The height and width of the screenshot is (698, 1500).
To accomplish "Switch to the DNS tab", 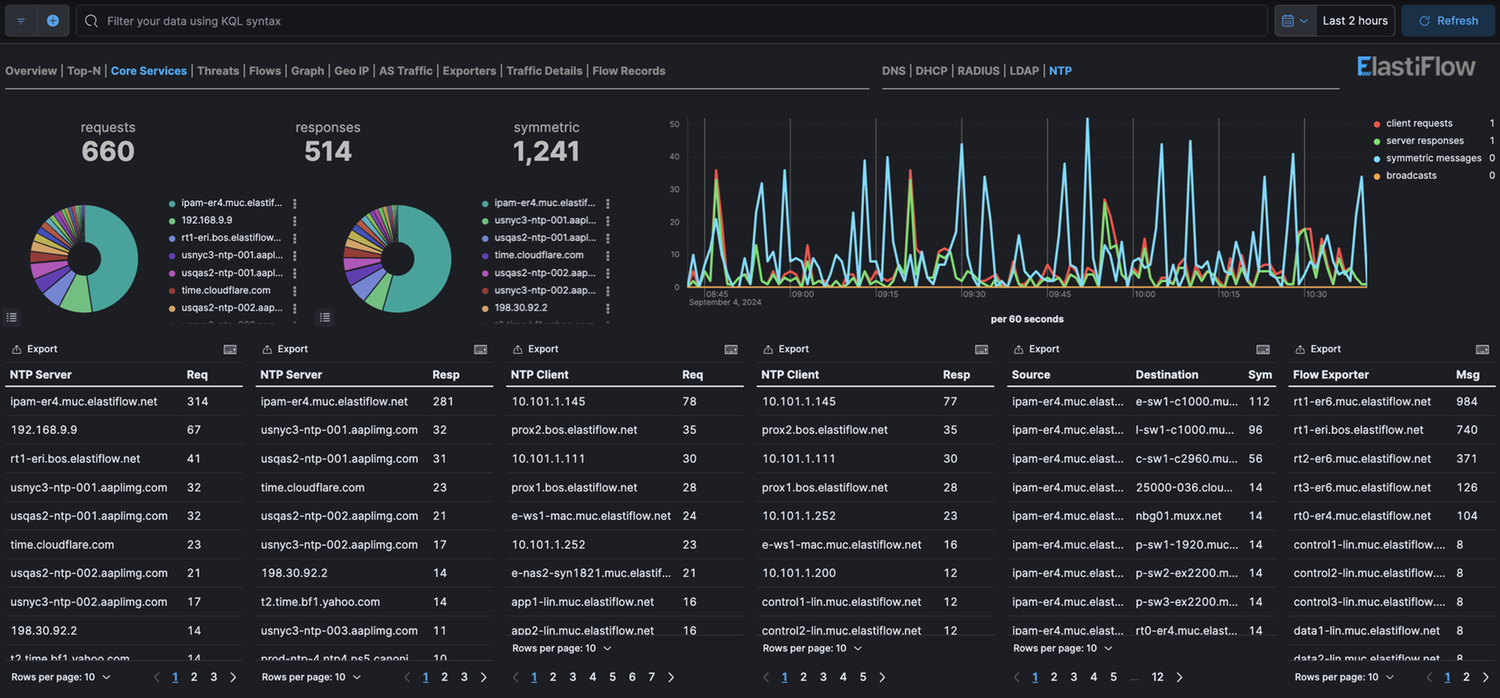I will [x=893, y=70].
